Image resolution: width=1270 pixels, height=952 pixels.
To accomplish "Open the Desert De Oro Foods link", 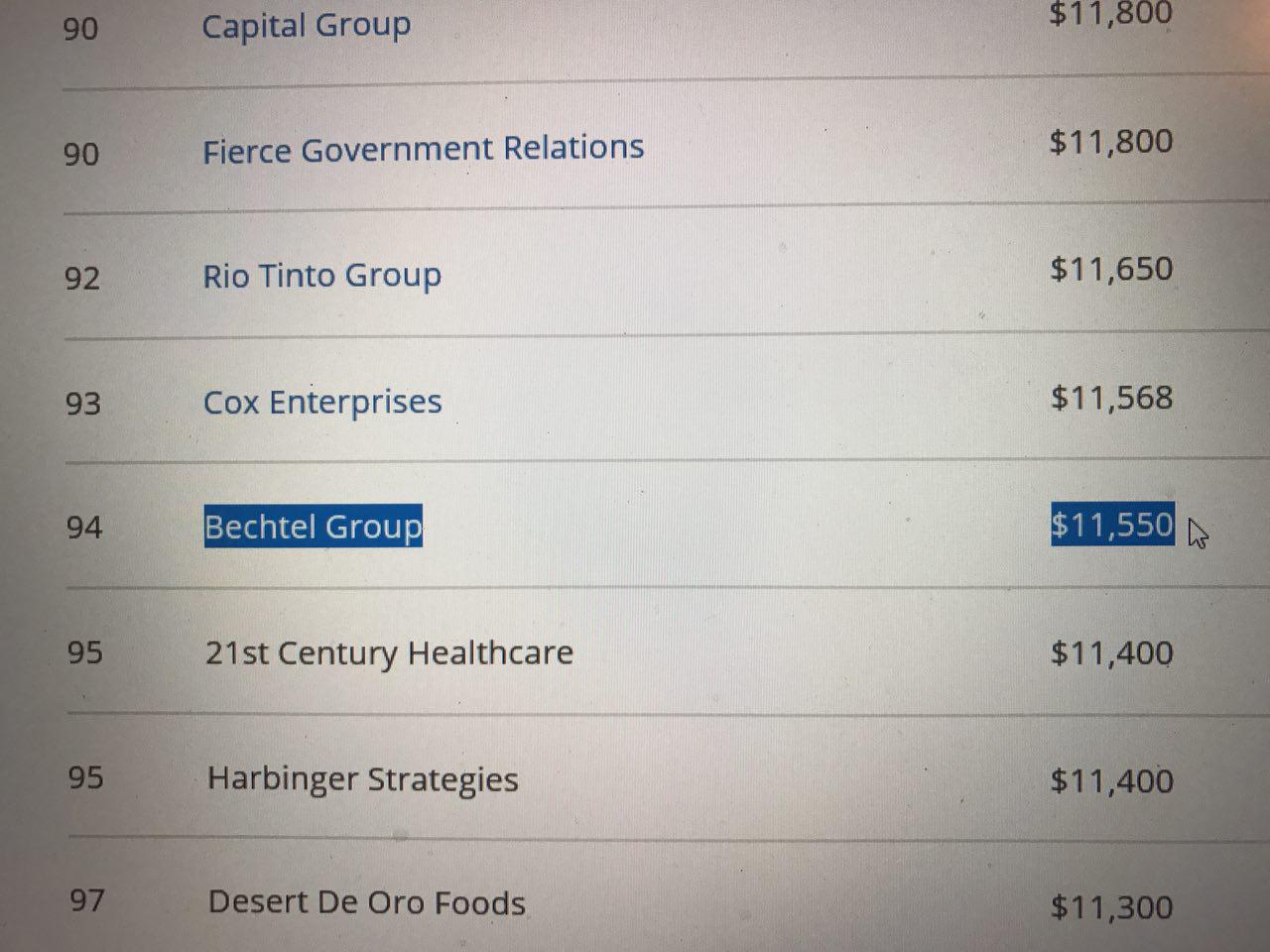I will (366, 903).
